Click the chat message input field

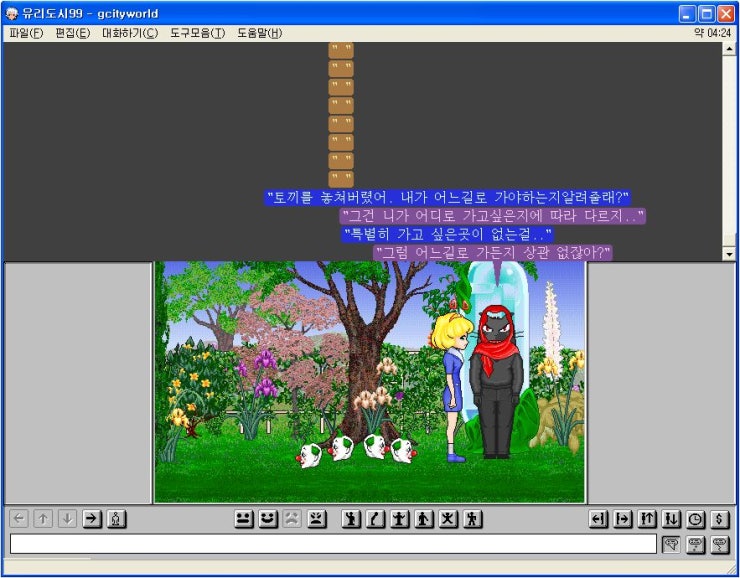[333, 544]
